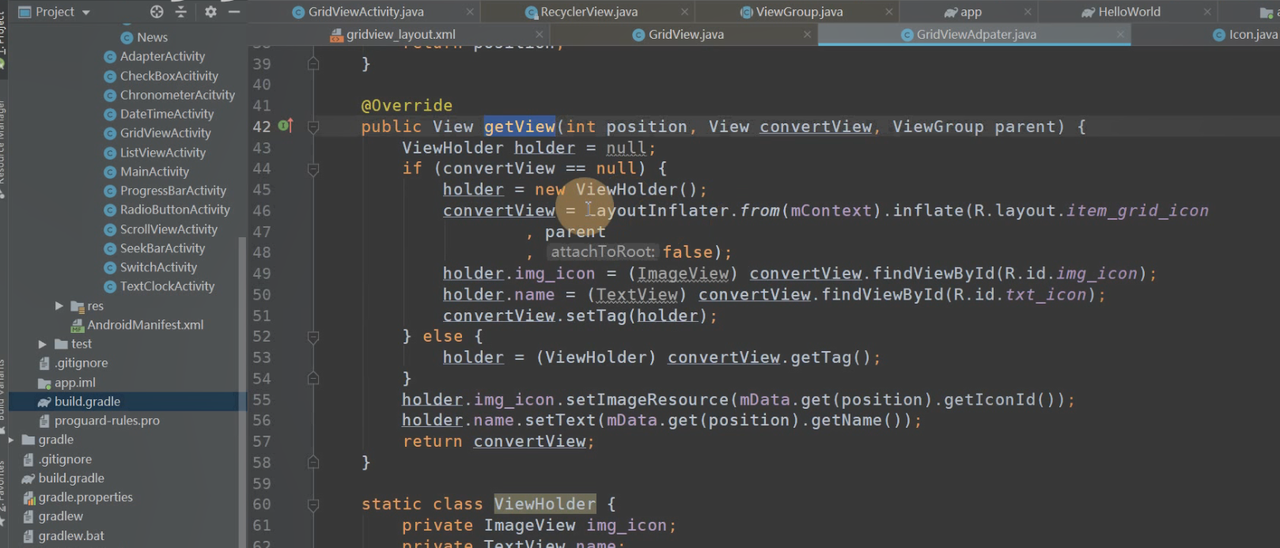This screenshot has width=1280, height=548.
Task: Expand the res folder
Action: [x=60, y=306]
